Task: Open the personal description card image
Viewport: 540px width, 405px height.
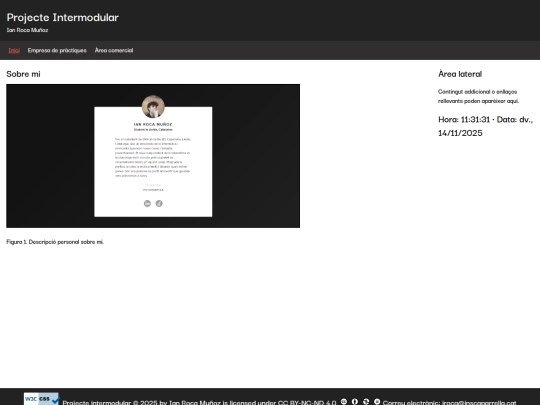Action: click(x=153, y=156)
